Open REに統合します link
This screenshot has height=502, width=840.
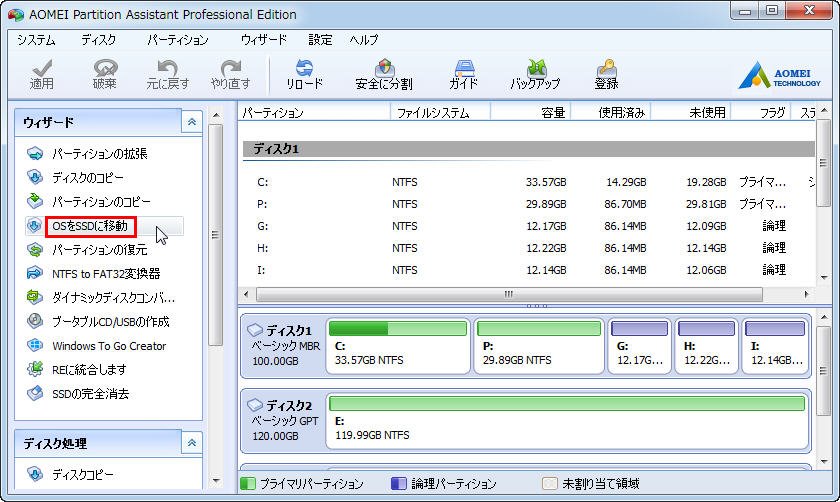(x=89, y=370)
